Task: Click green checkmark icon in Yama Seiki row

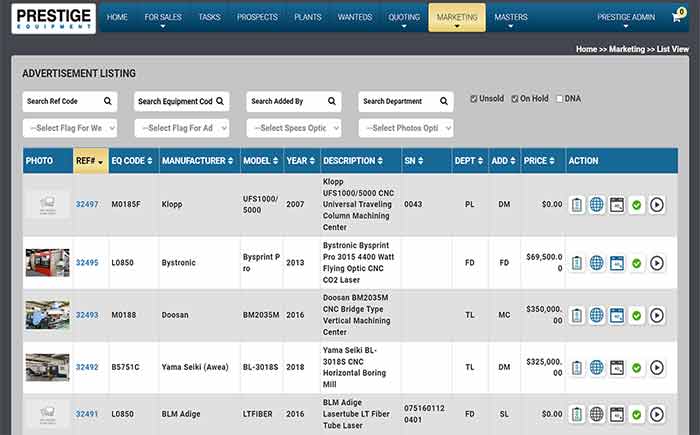Action: point(636,367)
